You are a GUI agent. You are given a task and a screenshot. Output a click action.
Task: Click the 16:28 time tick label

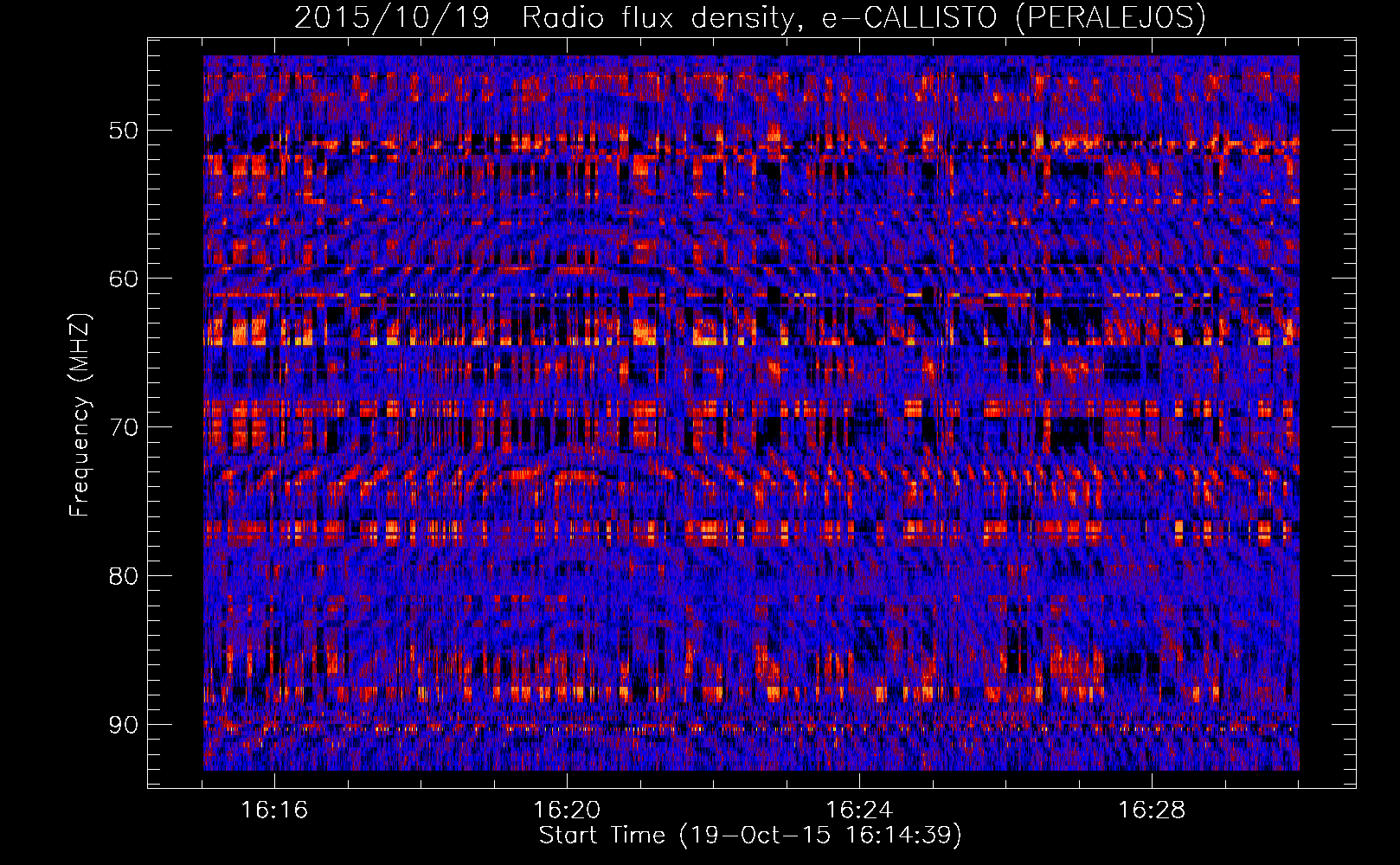pyautogui.click(x=1152, y=811)
